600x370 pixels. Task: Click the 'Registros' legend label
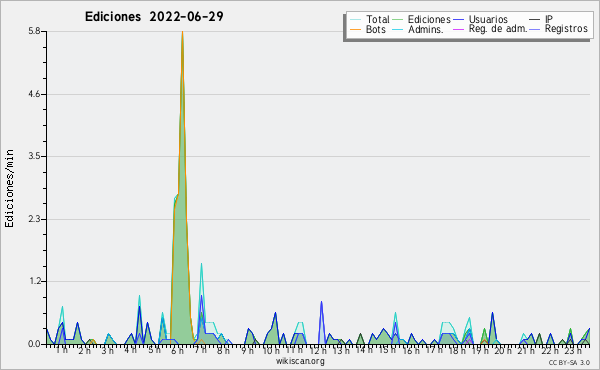(566, 29)
